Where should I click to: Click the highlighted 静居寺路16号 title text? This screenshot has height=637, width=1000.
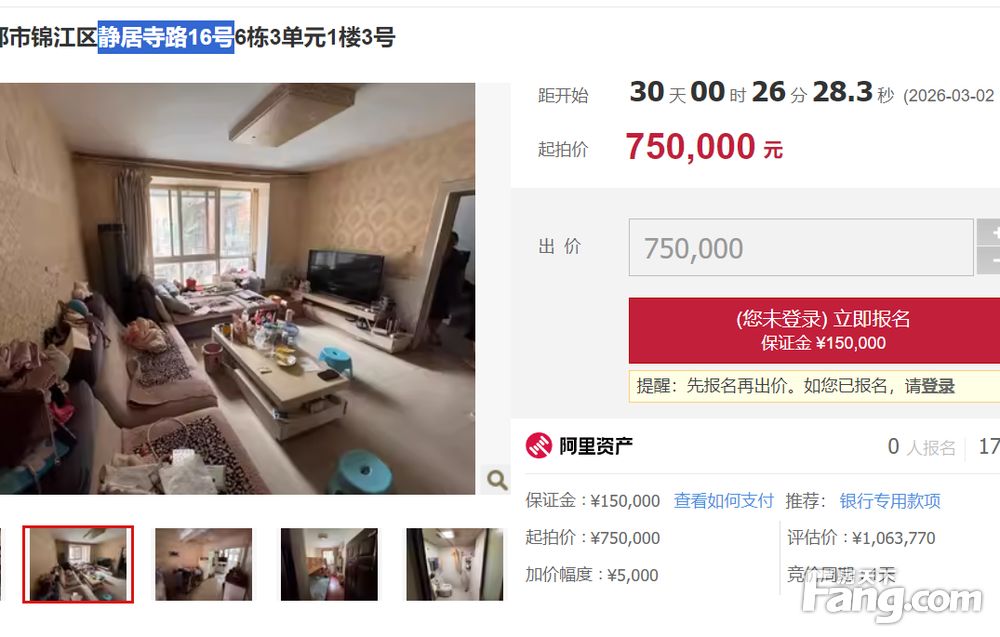coord(166,37)
